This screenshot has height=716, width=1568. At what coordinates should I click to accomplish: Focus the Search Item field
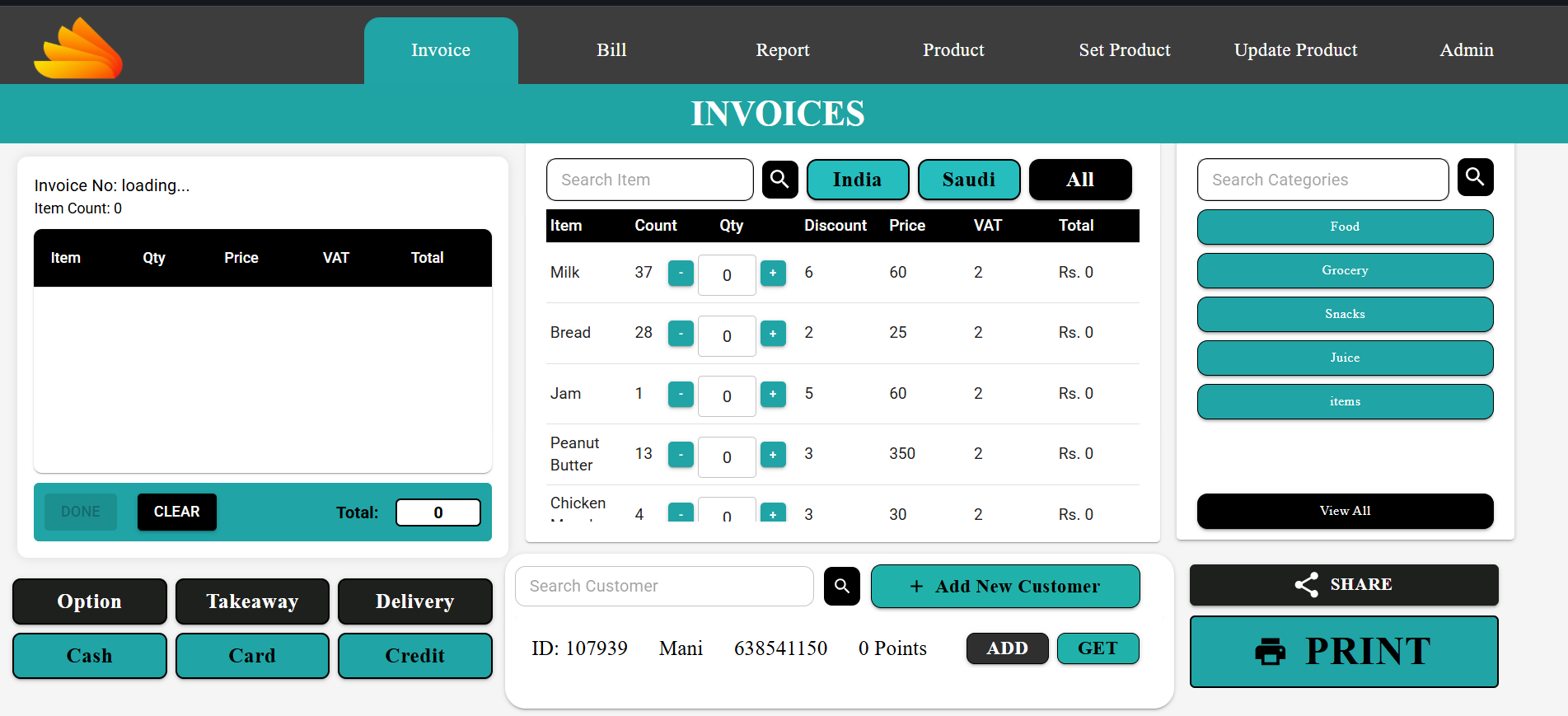click(x=649, y=180)
